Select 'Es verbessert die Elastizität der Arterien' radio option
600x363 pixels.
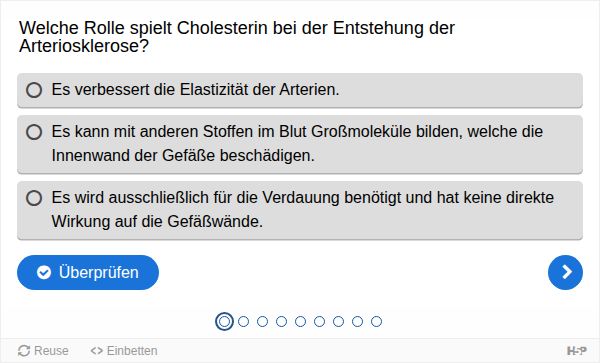(x=300, y=90)
